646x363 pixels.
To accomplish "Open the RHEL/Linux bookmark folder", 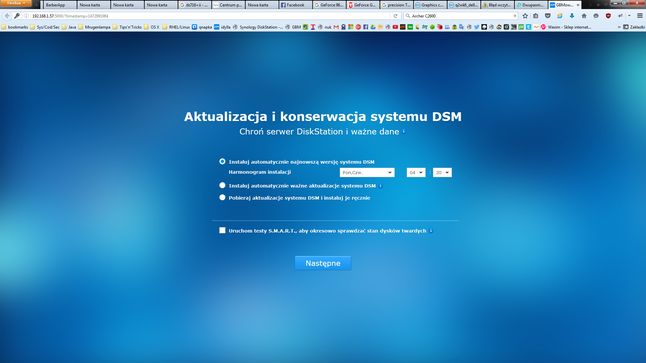I will 176,27.
